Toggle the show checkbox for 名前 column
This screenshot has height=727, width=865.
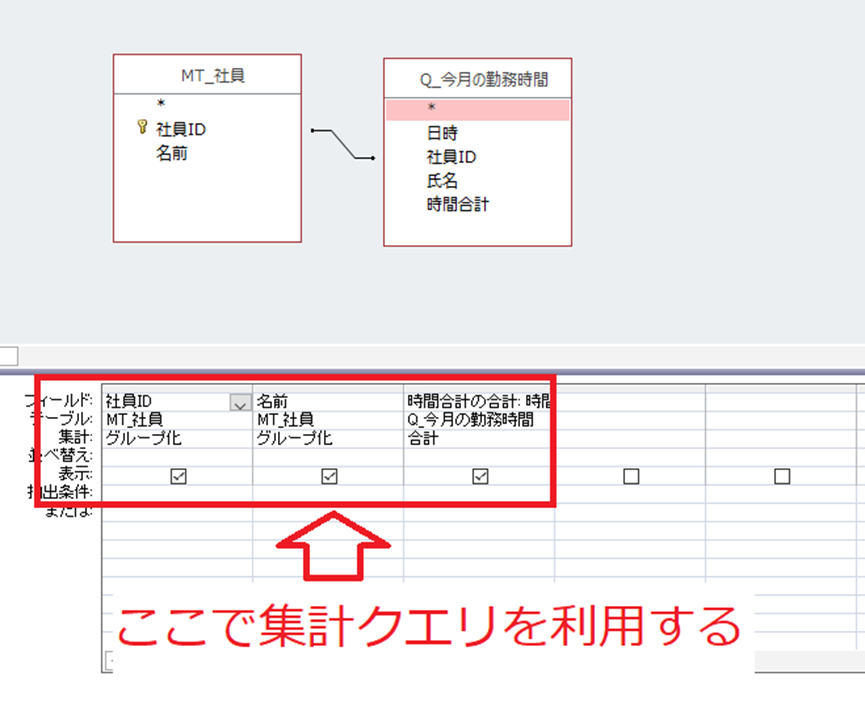329,477
